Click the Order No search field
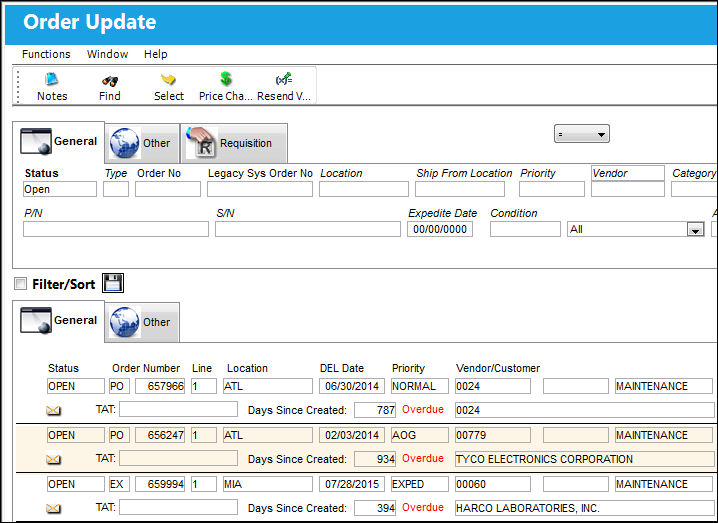The width and height of the screenshot is (718, 523). 168,189
